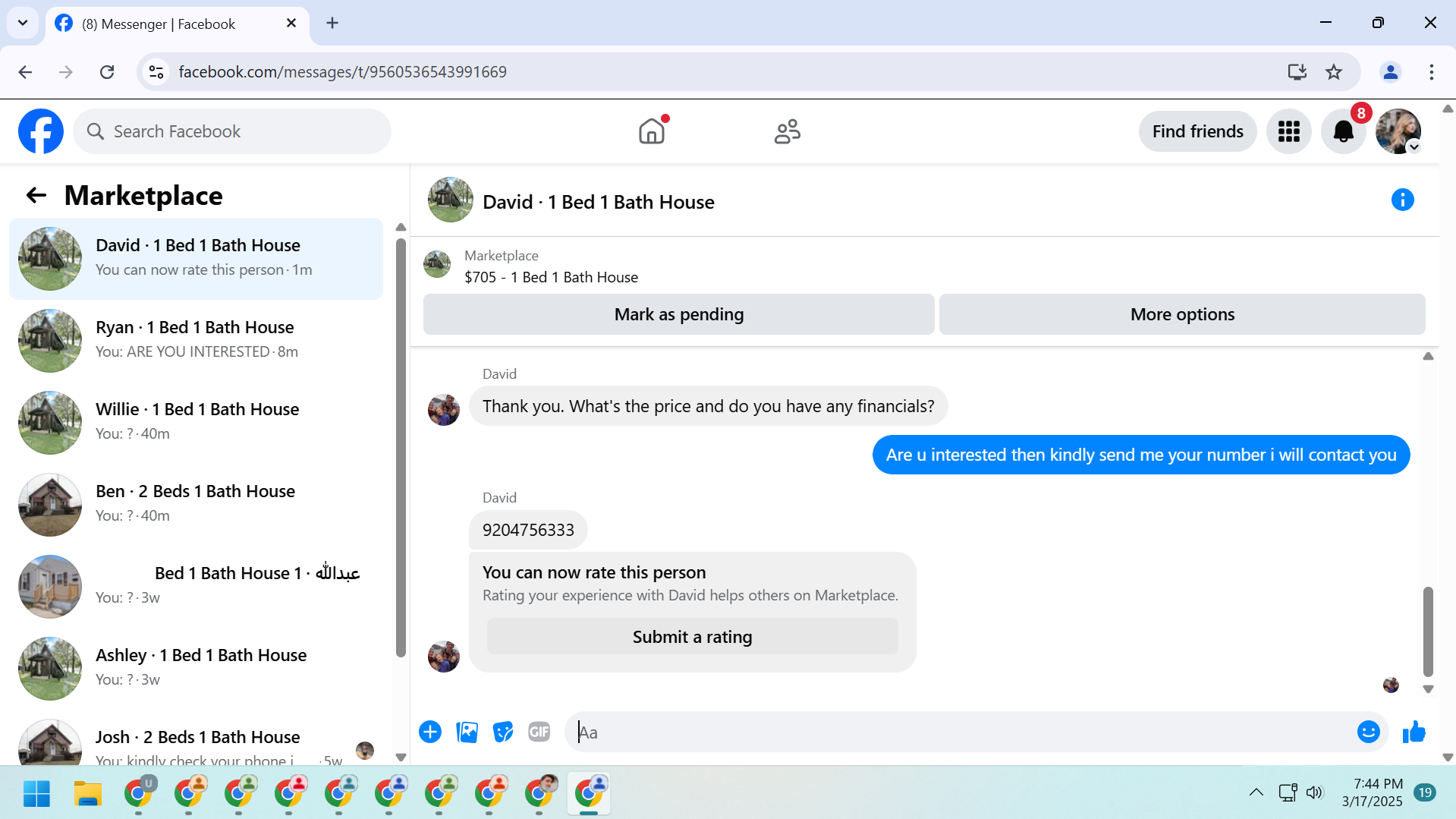Open the network display icon in tray
Viewport: 1456px width, 819px height.
(x=1288, y=793)
